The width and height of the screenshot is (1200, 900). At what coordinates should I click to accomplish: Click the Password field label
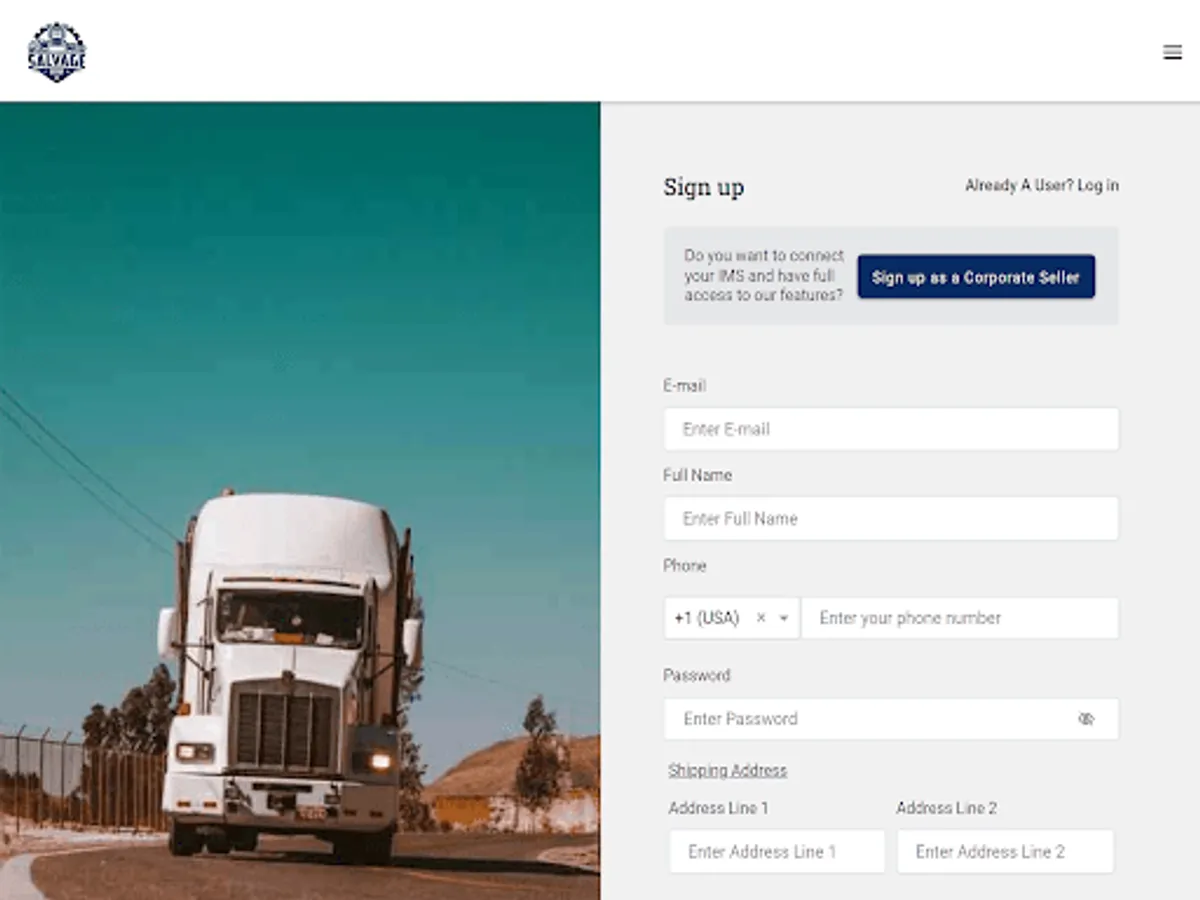click(x=697, y=675)
